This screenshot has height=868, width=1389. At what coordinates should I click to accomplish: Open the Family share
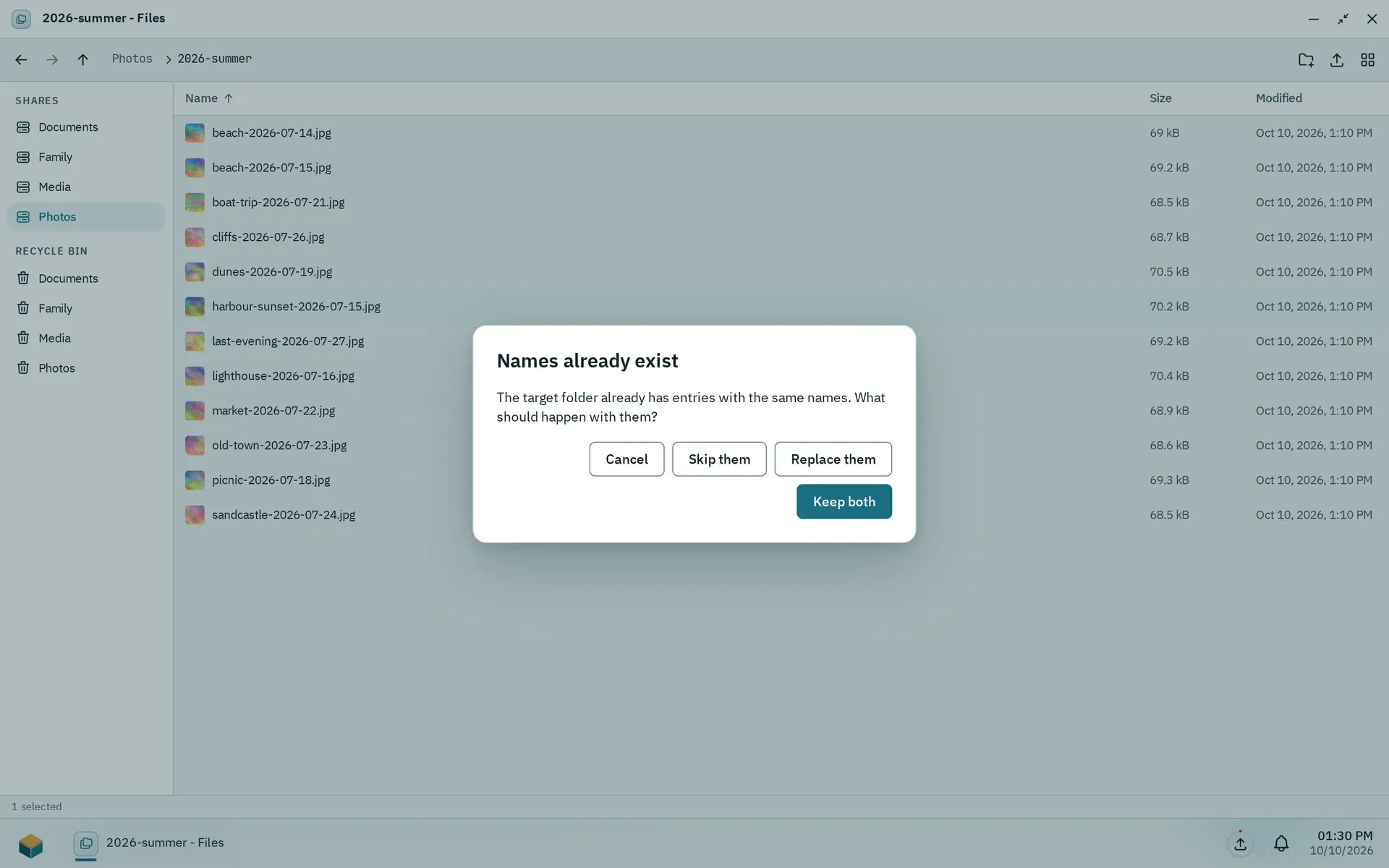[86, 157]
